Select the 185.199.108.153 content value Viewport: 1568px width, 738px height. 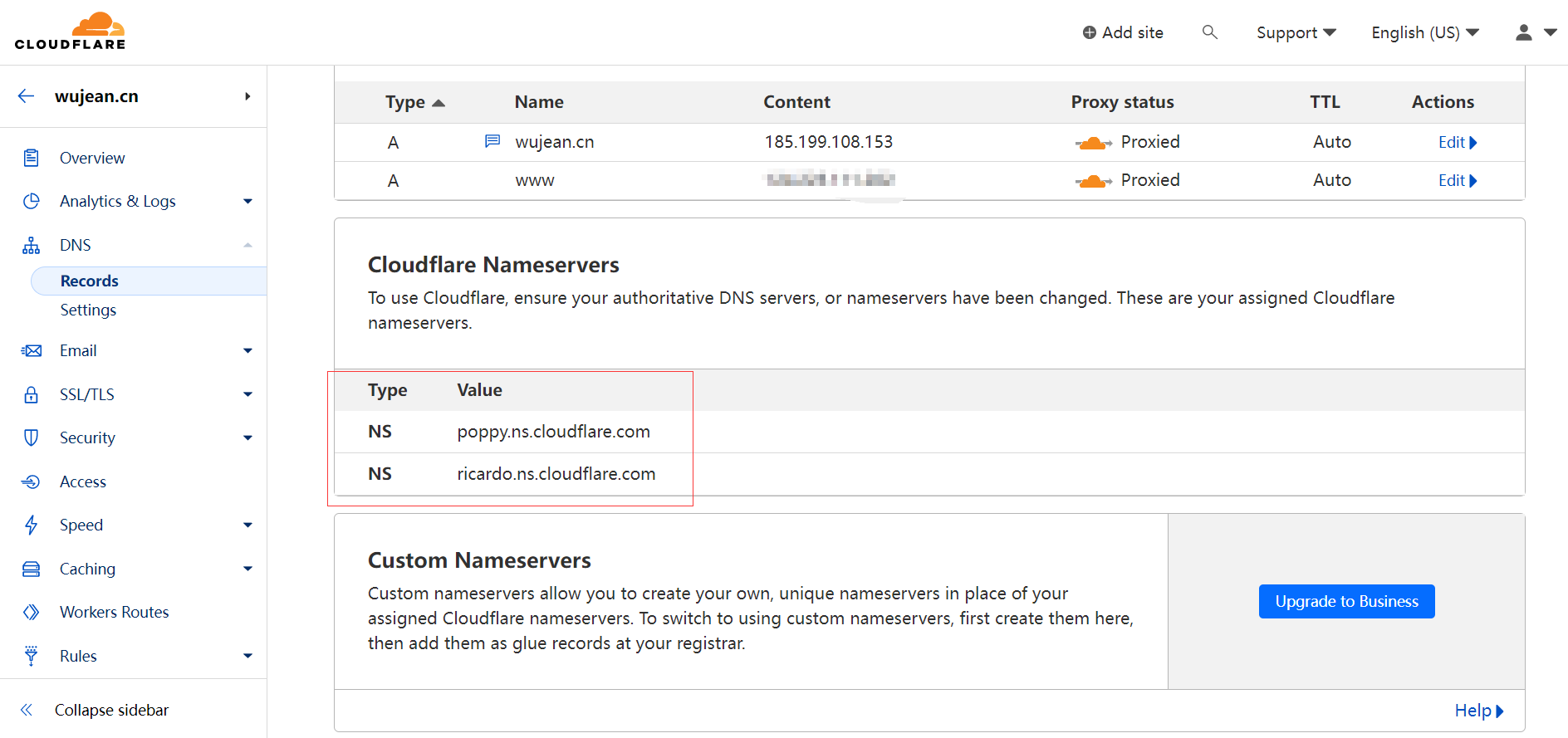coord(829,142)
